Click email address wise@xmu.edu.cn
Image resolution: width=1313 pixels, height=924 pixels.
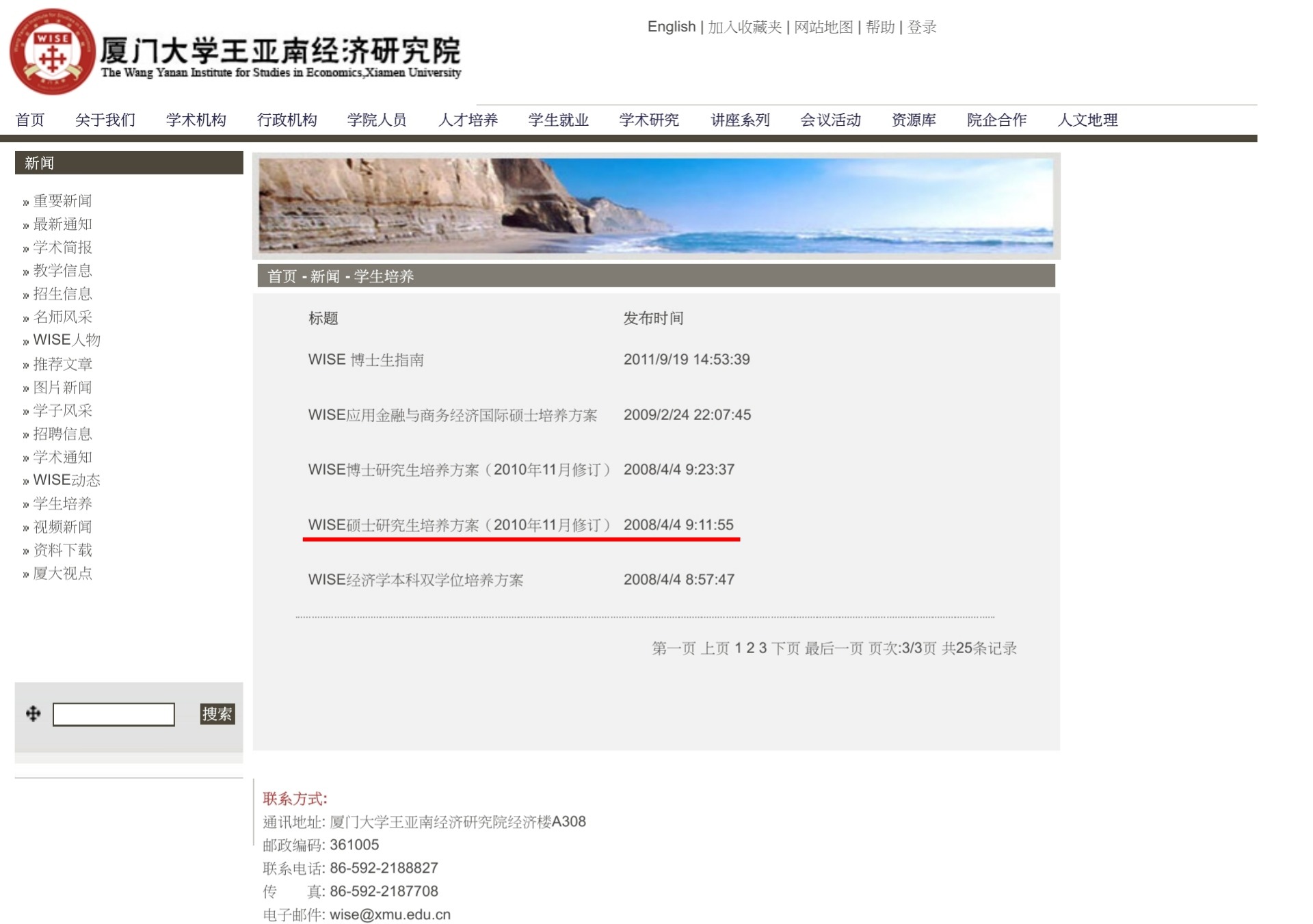coord(390,915)
